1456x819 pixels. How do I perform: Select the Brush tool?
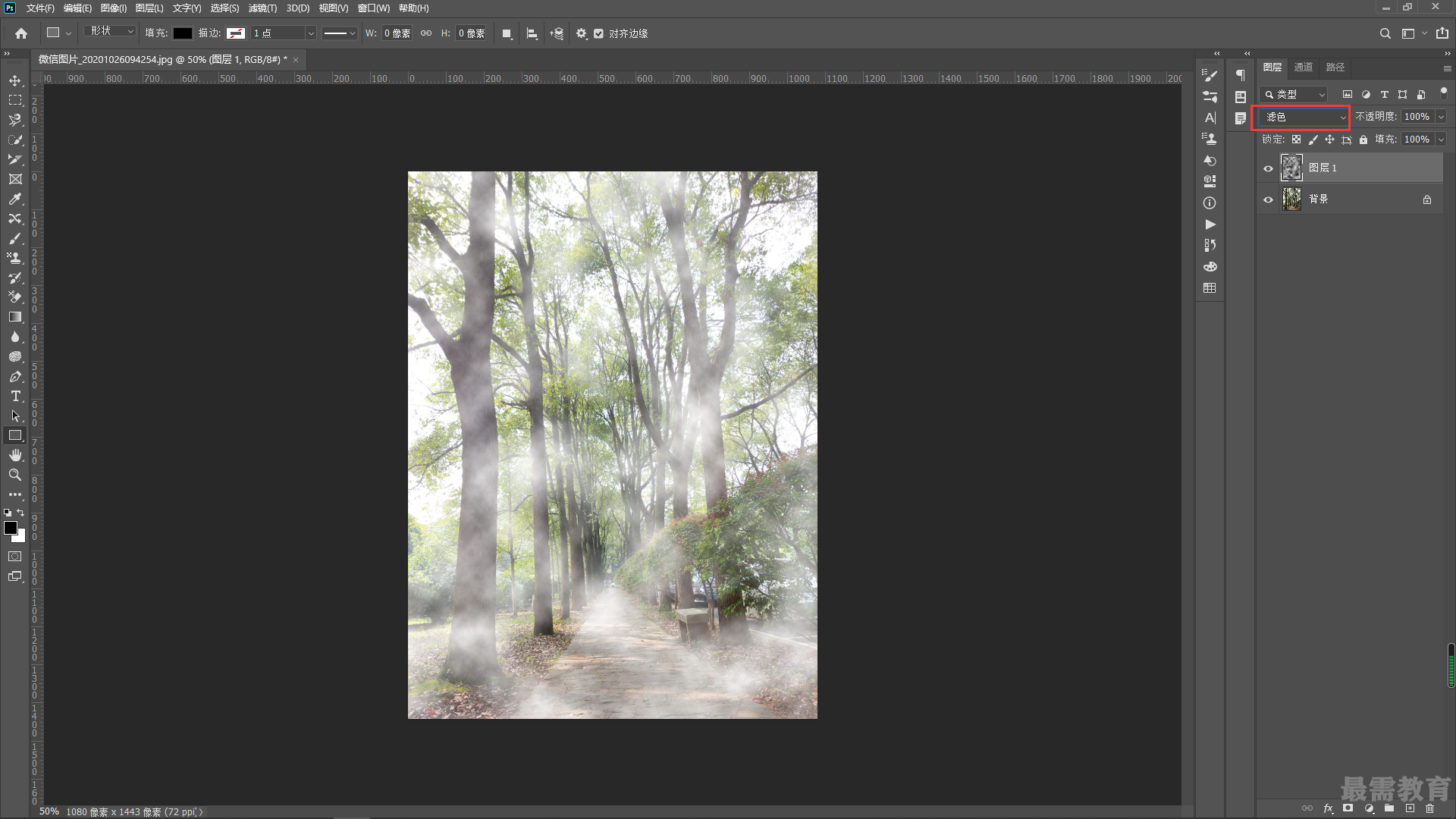coord(15,238)
